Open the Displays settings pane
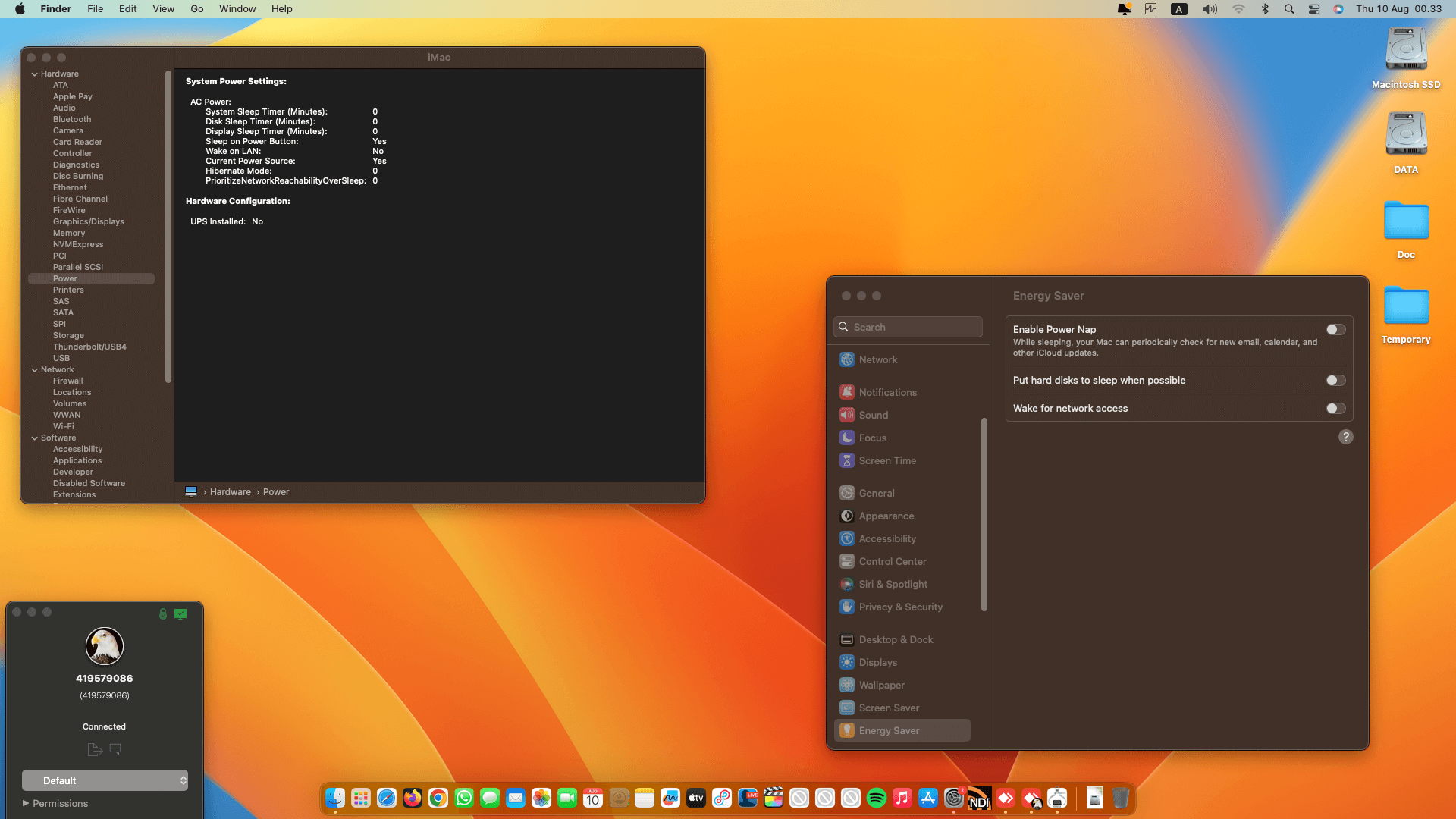1456x819 pixels. click(877, 662)
